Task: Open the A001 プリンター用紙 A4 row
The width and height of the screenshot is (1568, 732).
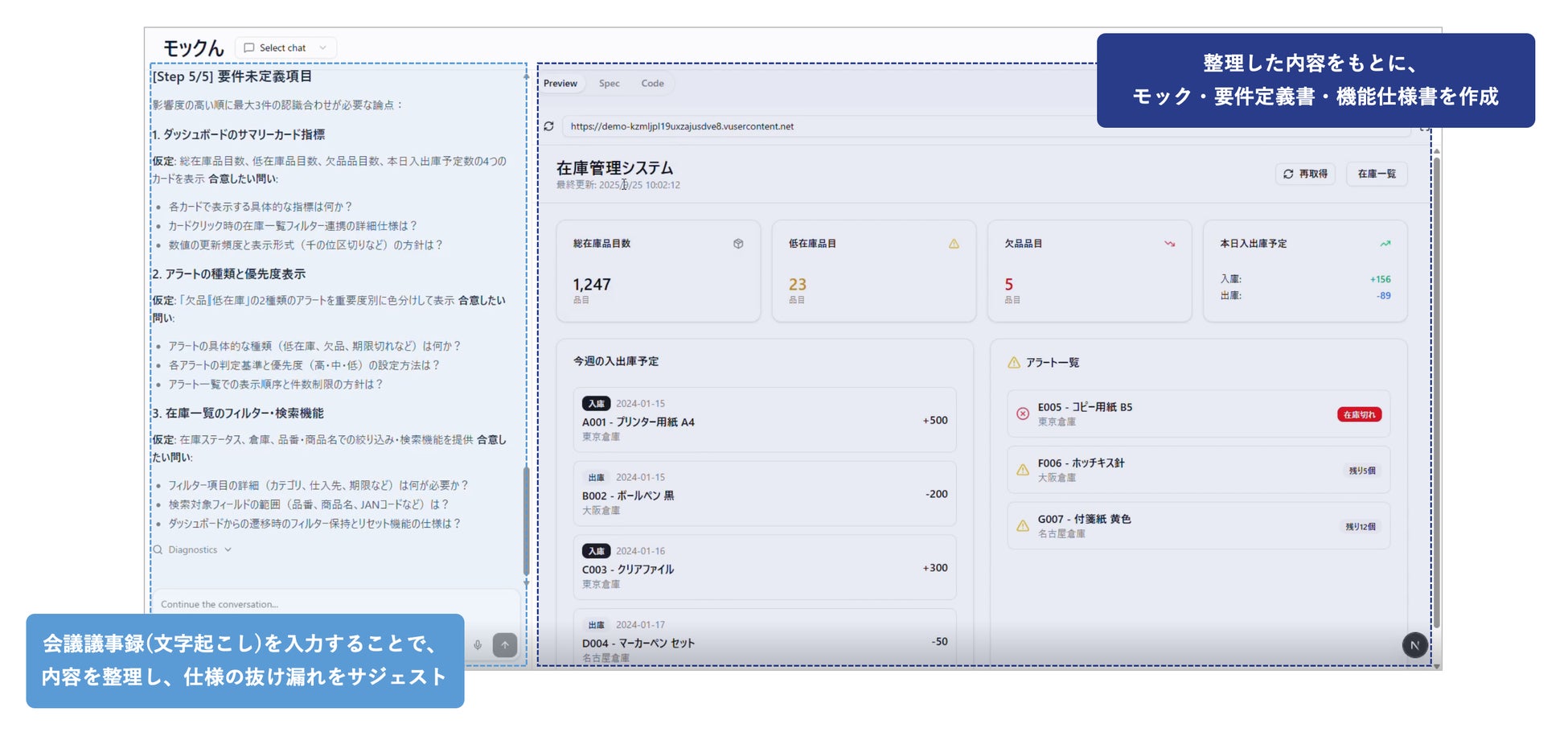Action: (x=765, y=420)
